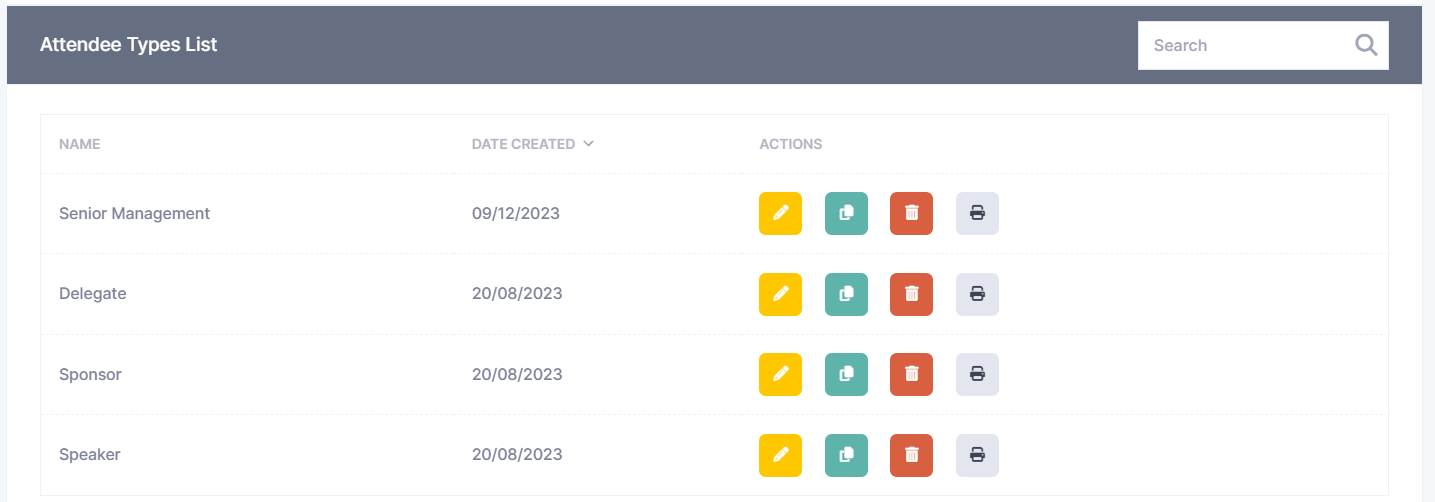Duplicate the Senior Management attendee type
This screenshot has width=1435, height=502.
click(846, 213)
